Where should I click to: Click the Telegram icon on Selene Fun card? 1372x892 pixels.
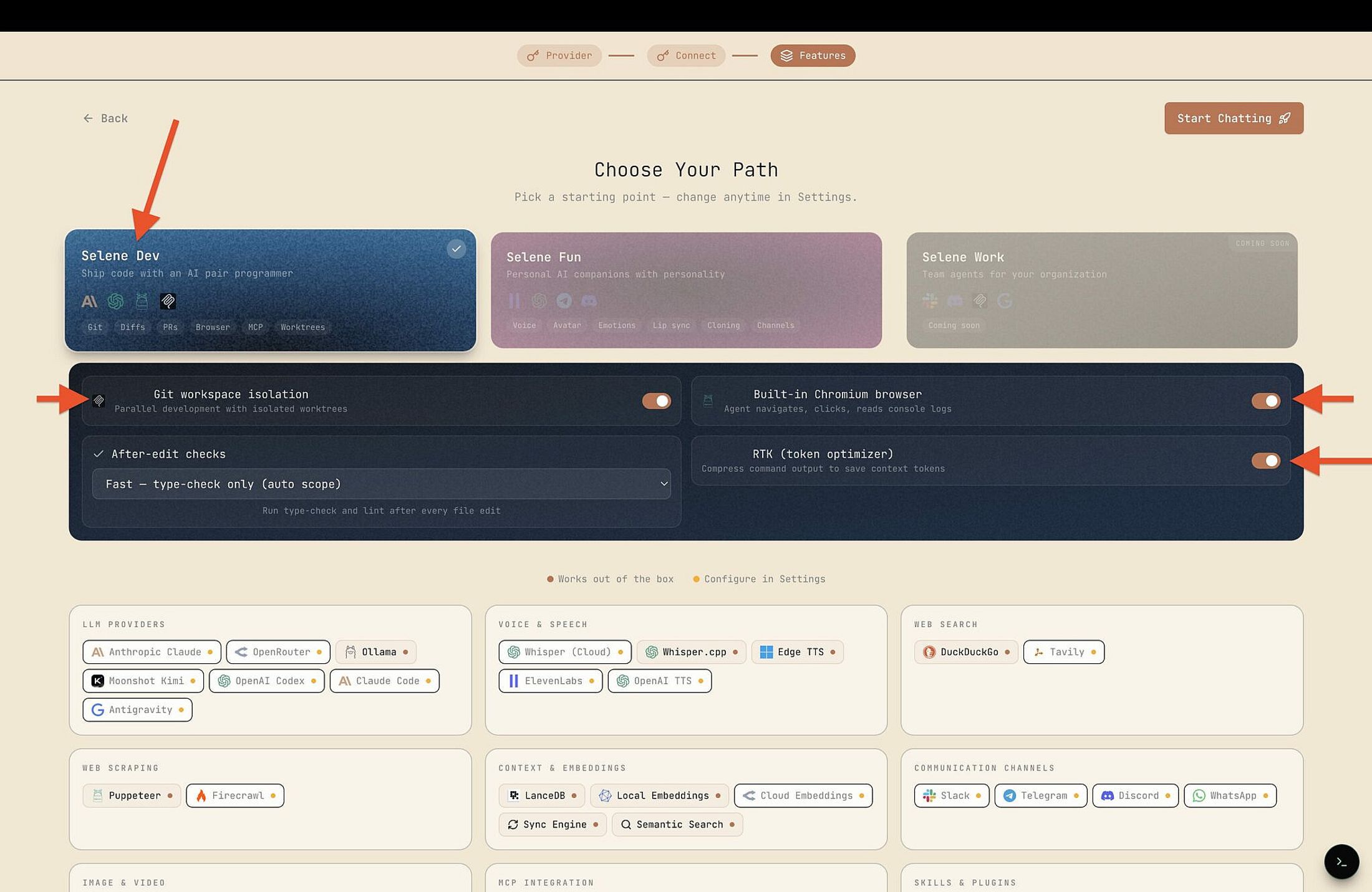(564, 301)
